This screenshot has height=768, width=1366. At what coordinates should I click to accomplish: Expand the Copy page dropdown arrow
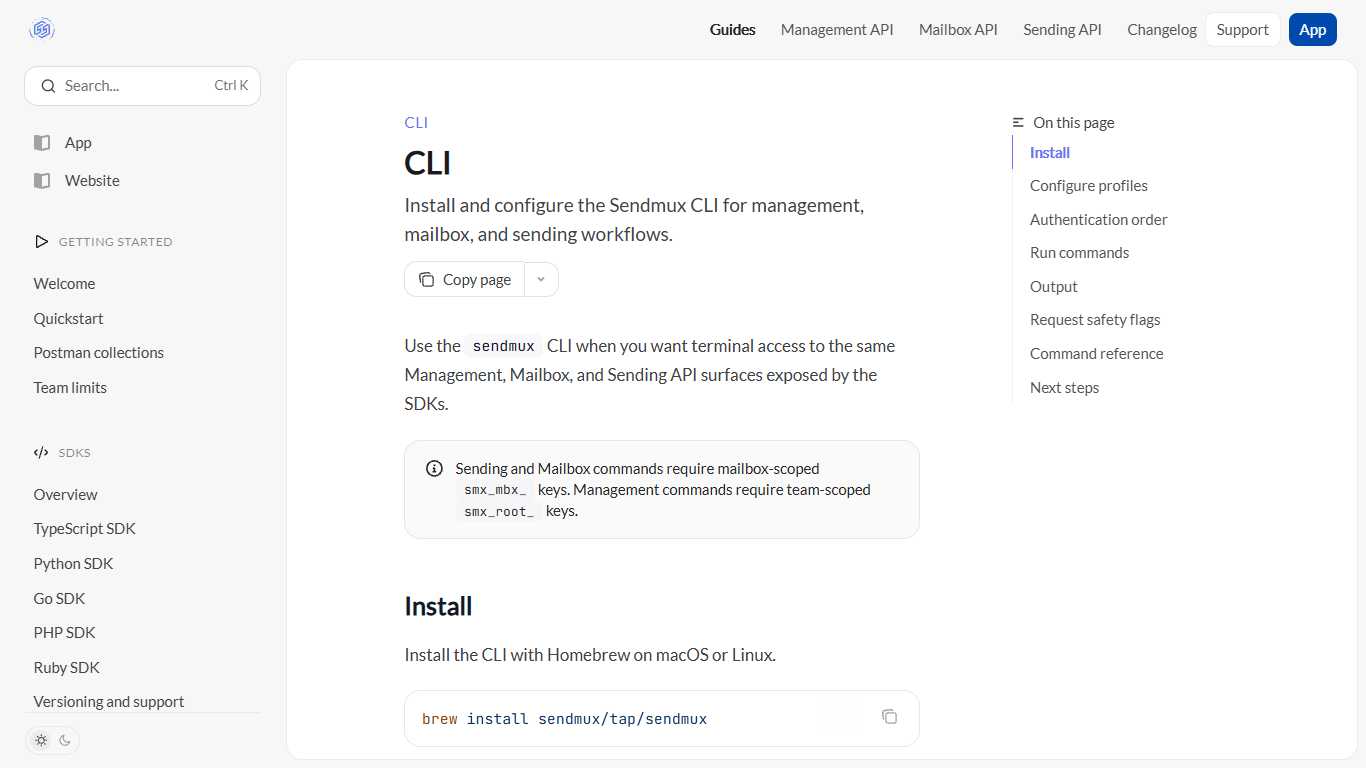(x=541, y=280)
